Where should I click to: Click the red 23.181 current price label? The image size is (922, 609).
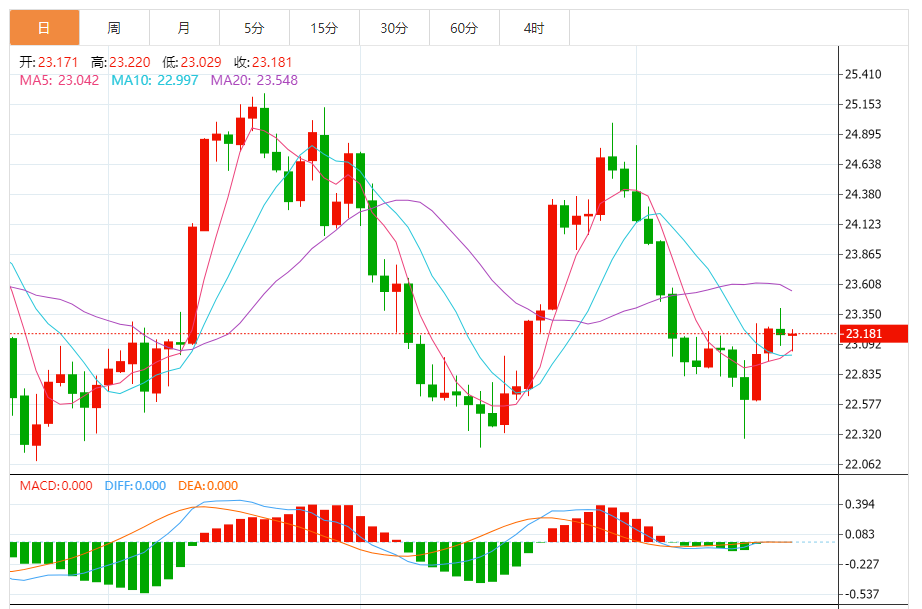(x=873, y=334)
